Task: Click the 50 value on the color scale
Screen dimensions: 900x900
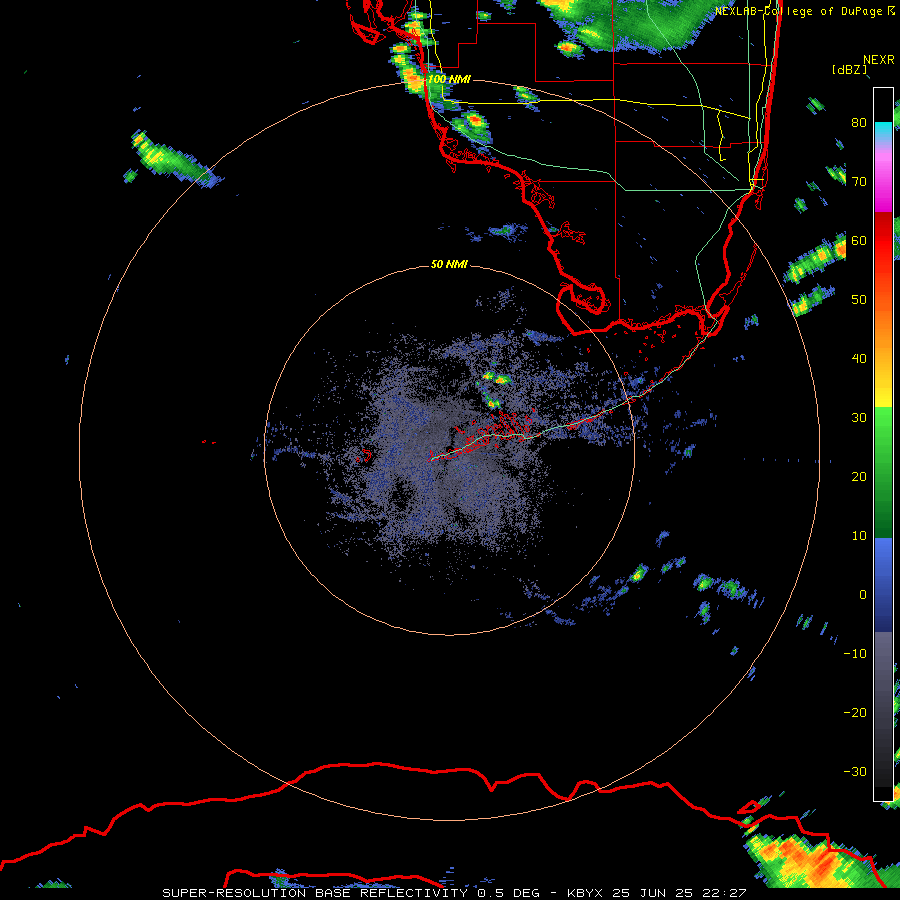Action: tap(859, 300)
